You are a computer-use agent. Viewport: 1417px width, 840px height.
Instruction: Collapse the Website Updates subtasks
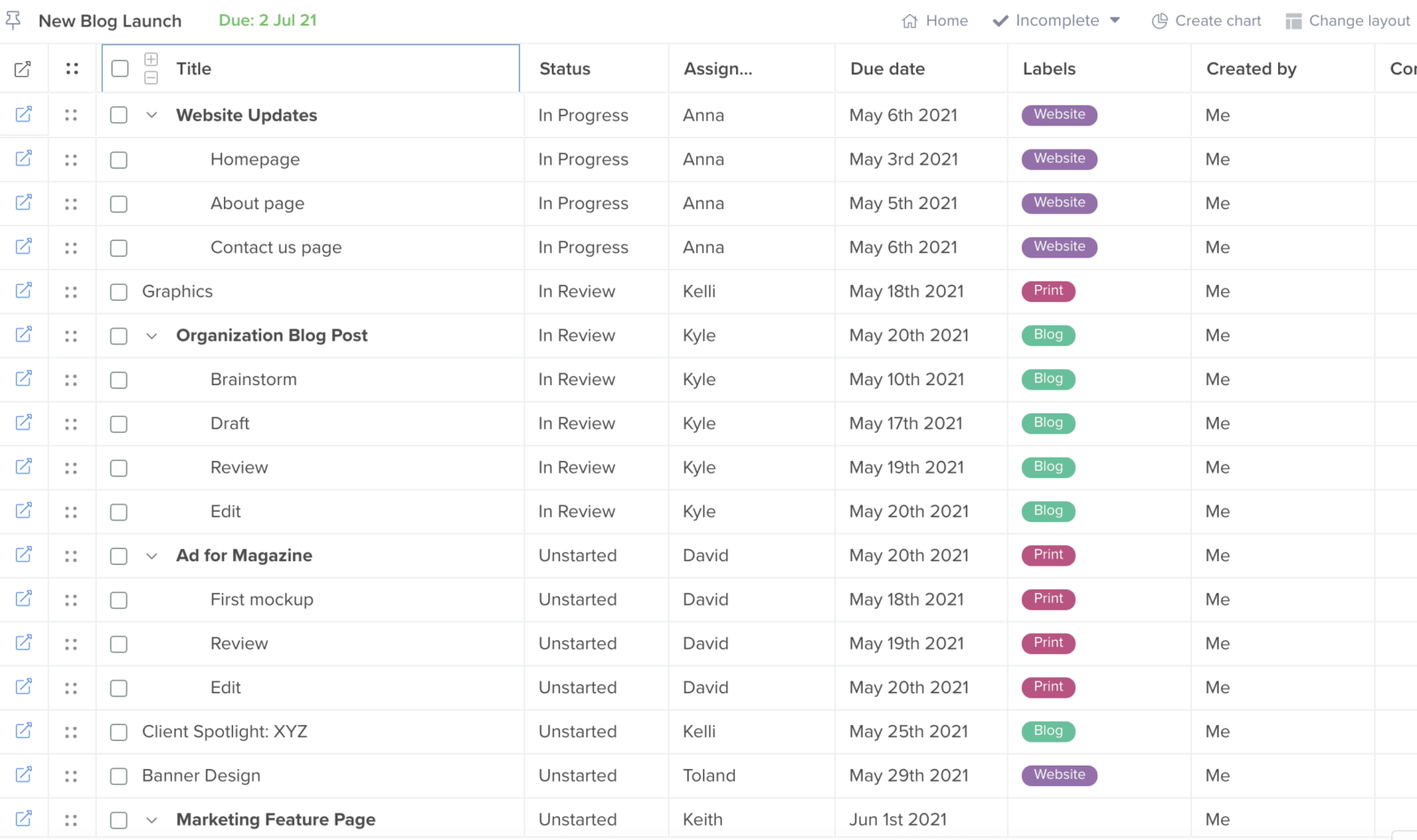[151, 115]
